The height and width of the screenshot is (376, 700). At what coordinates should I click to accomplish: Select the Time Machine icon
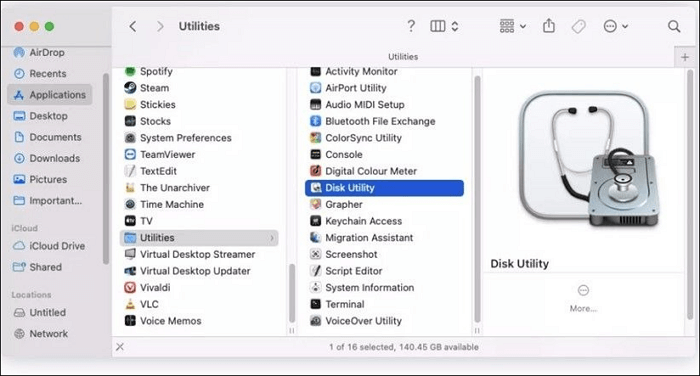pos(130,205)
